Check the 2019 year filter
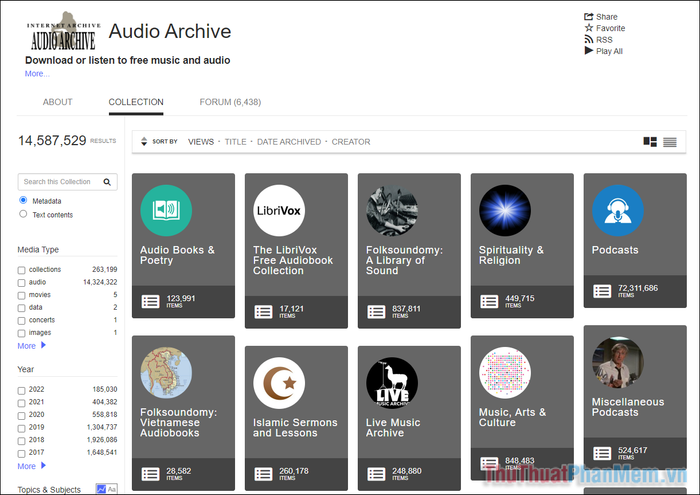 tap(21, 428)
